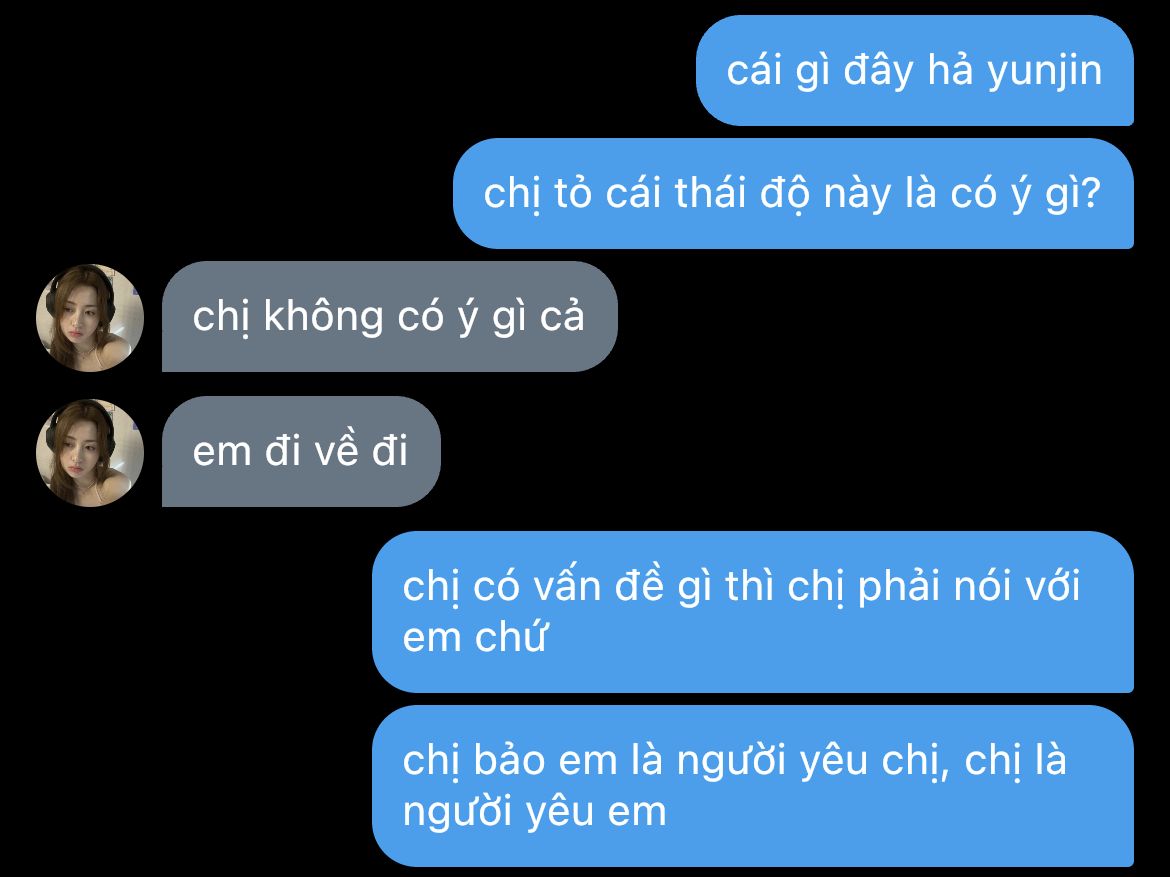Click the line "em chứ" in the blue bubble
Viewport: 1170px width, 877px height.
(x=475, y=637)
